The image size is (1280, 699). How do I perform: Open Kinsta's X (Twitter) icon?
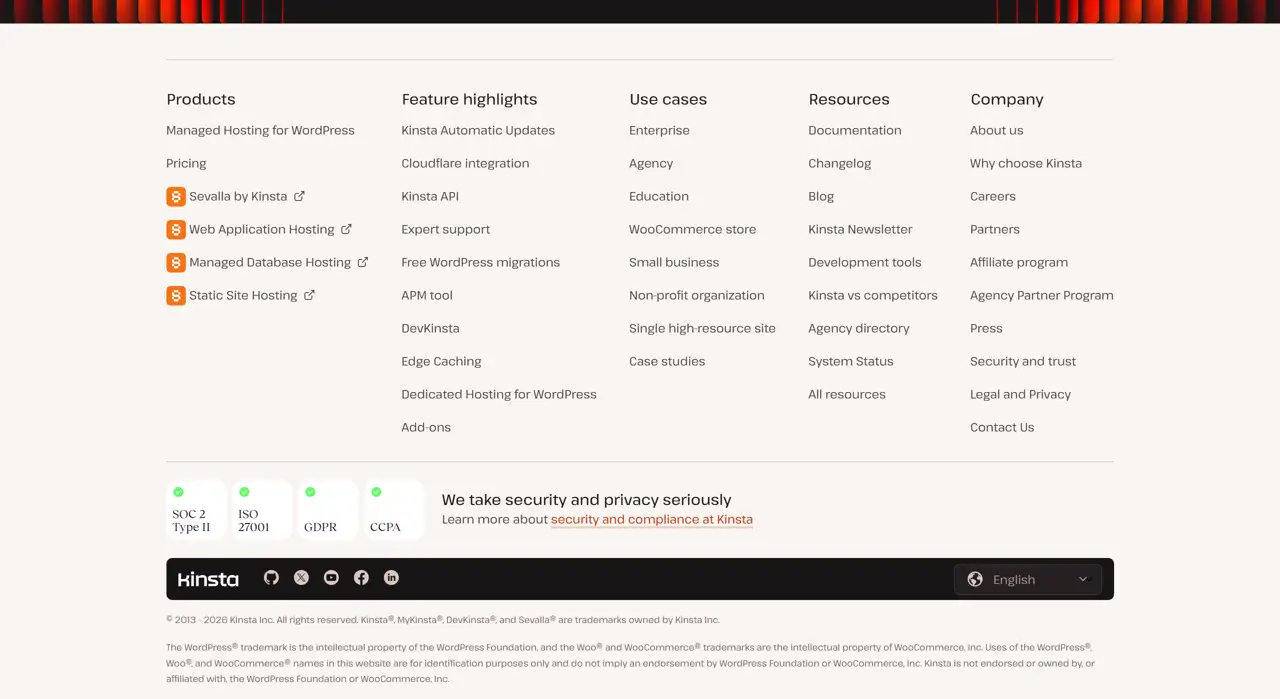pos(301,578)
